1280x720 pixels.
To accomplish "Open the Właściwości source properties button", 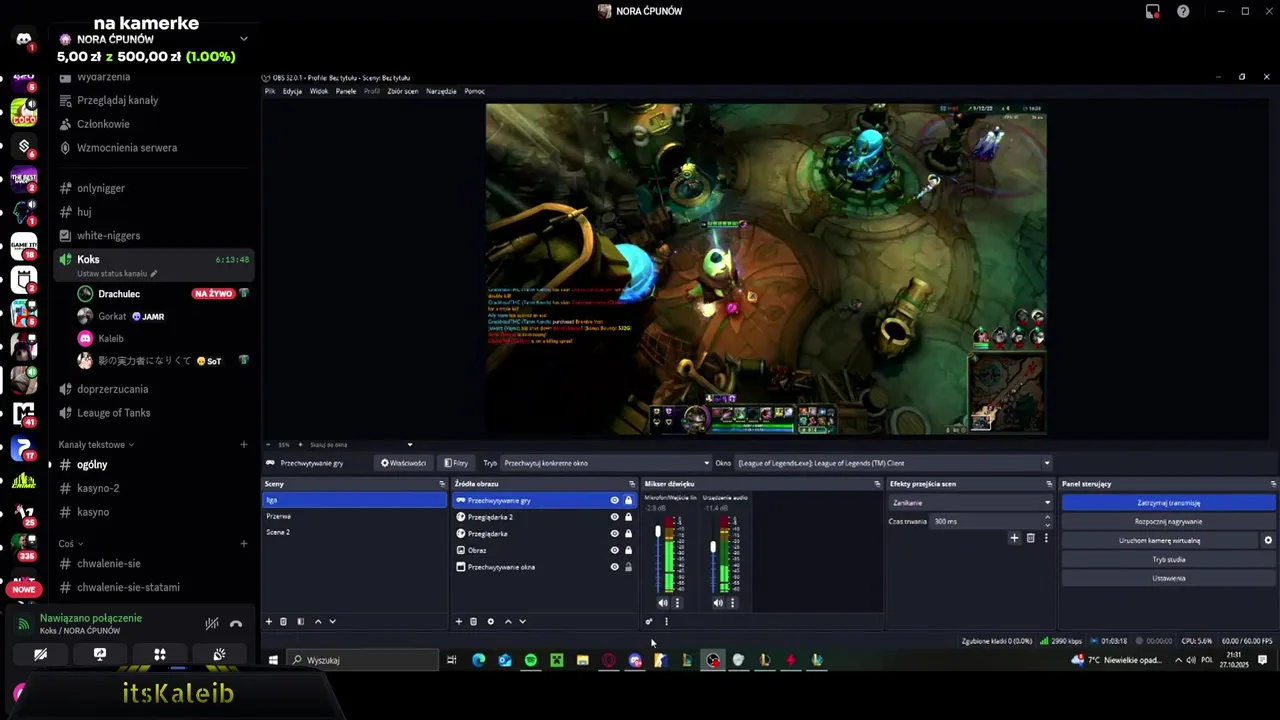I will (x=403, y=463).
